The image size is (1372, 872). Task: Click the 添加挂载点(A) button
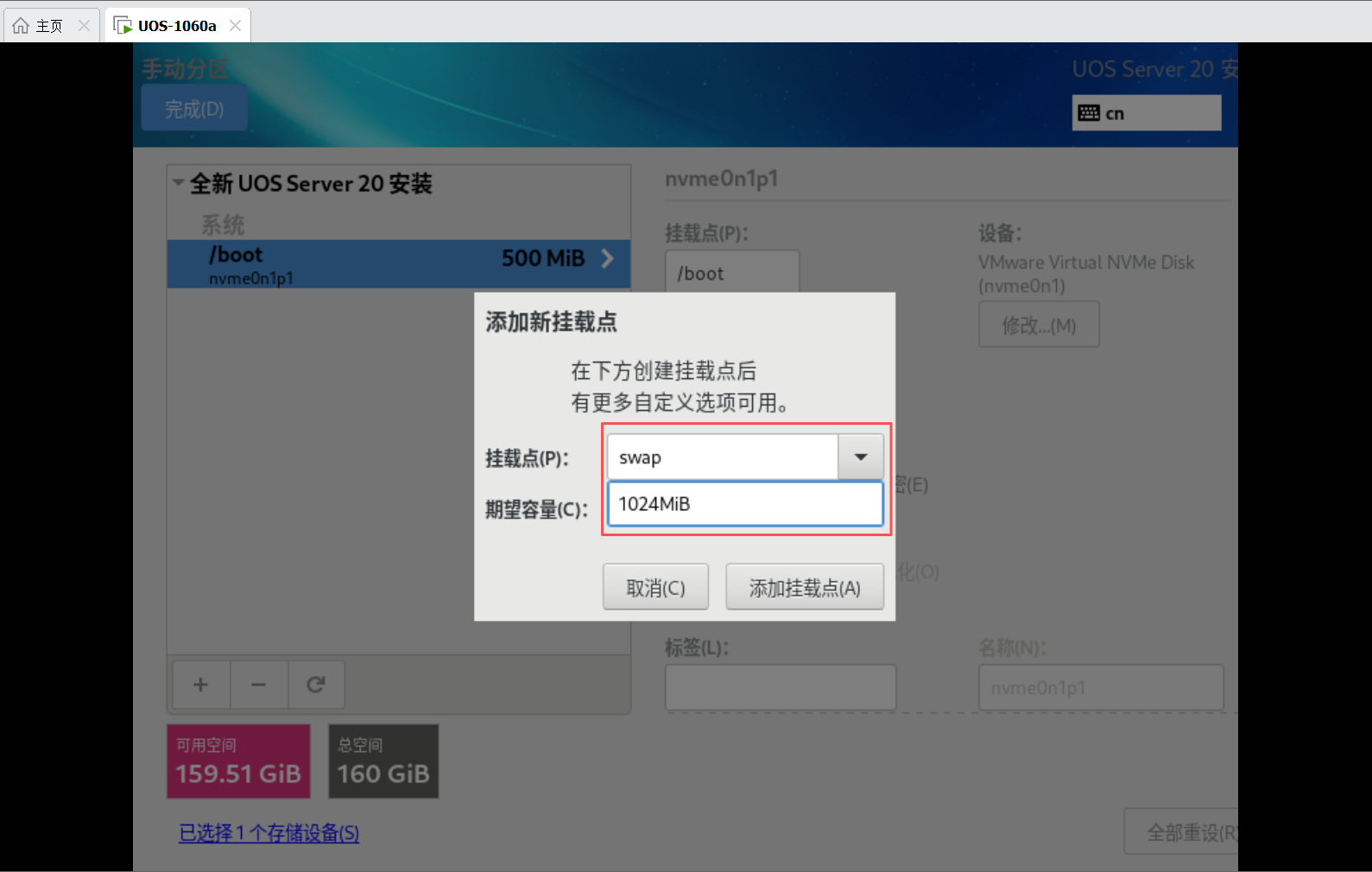[805, 587]
